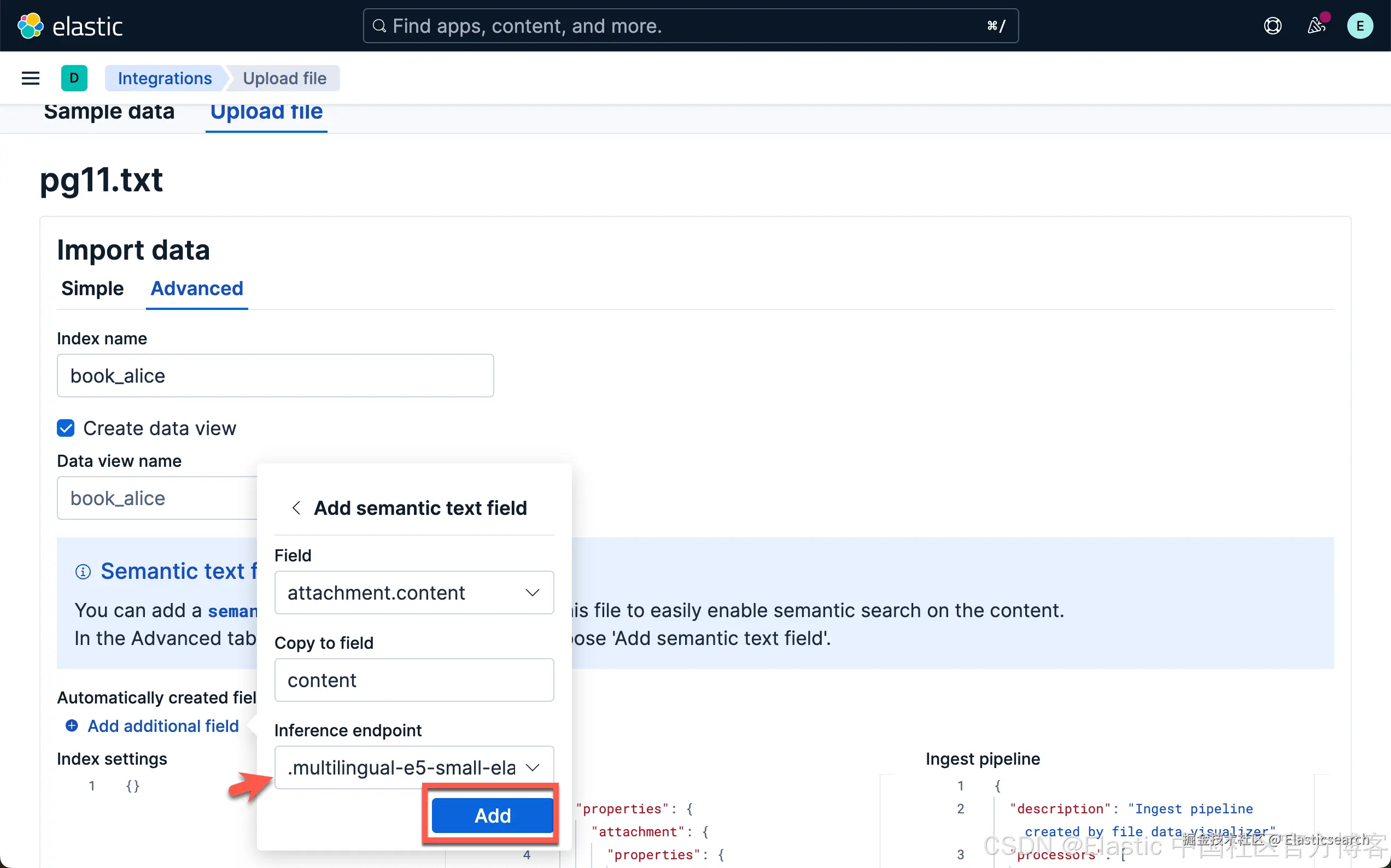The width and height of the screenshot is (1391, 868).
Task: Open the newsfeed notifications icon
Action: click(1316, 26)
